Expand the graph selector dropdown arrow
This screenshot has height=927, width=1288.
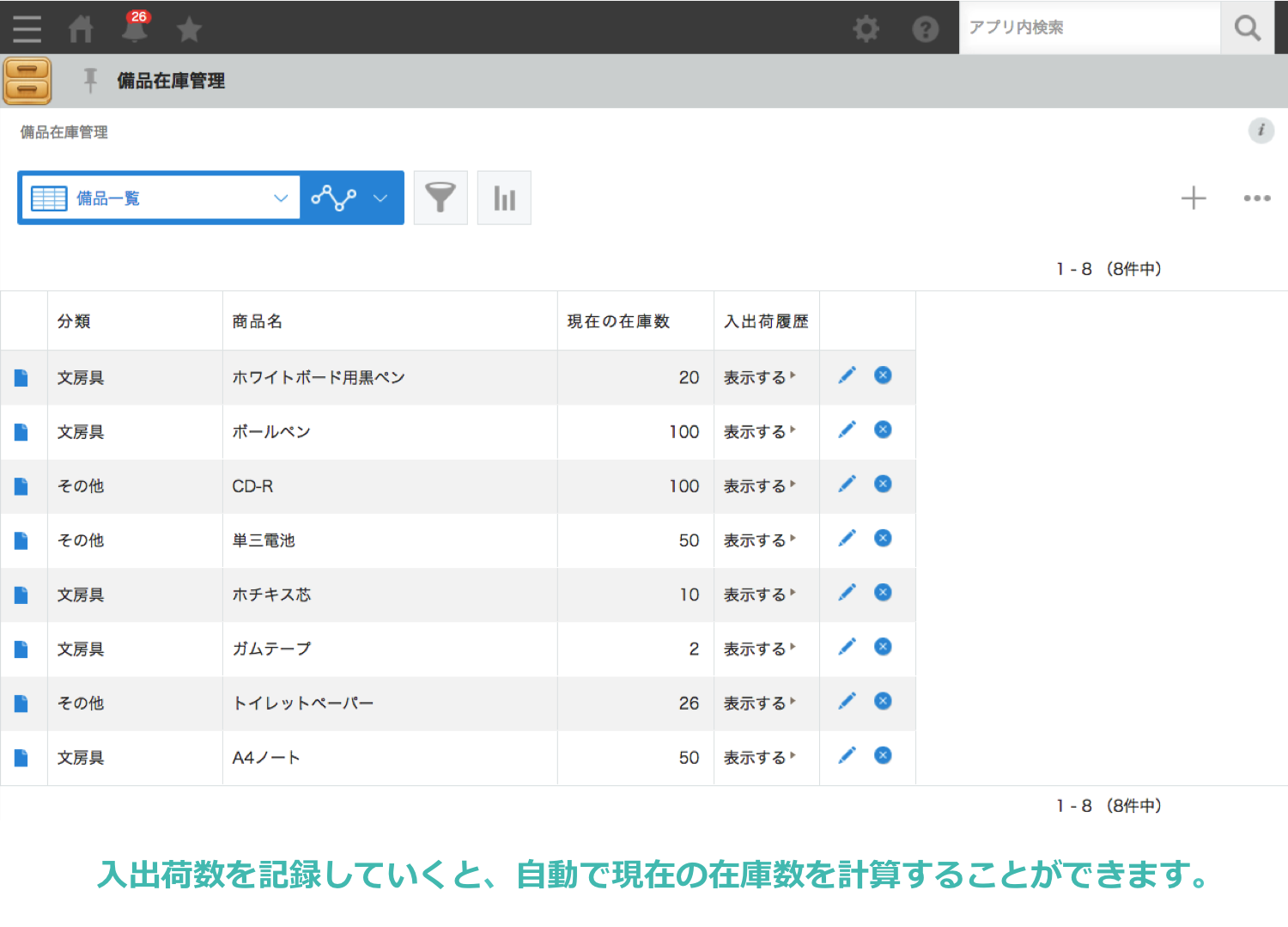[380, 198]
